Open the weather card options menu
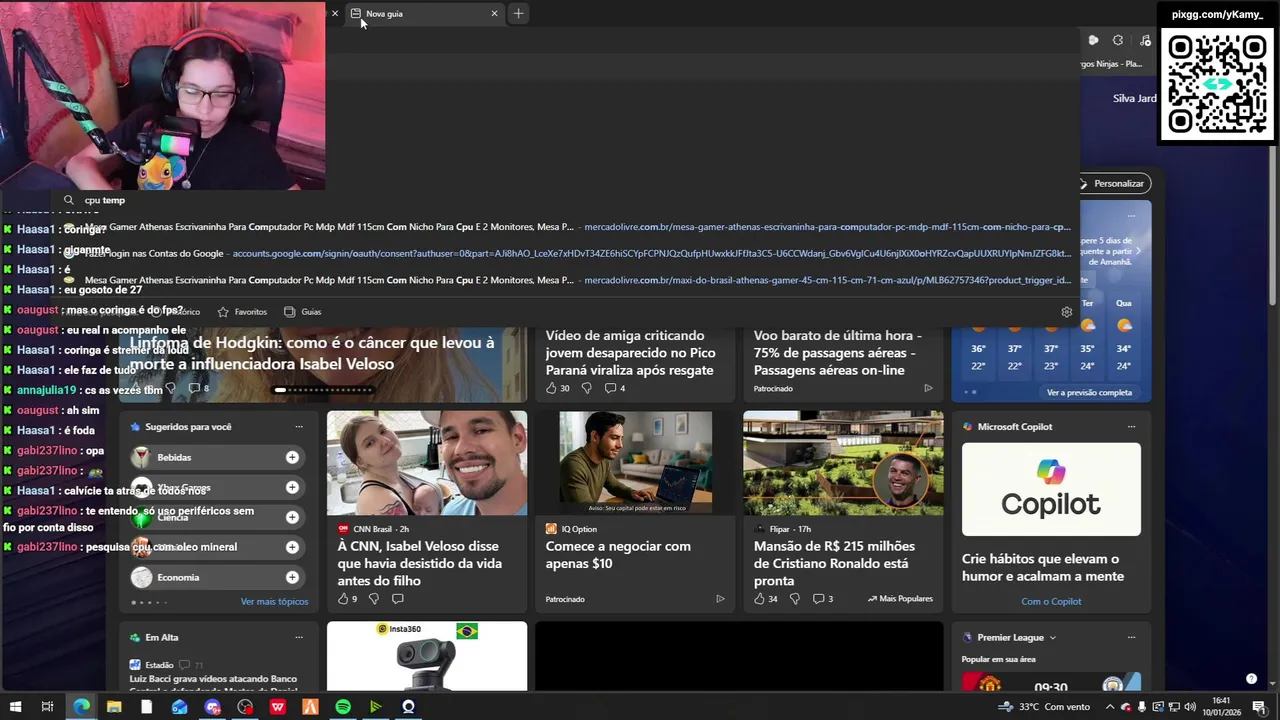1280x720 pixels. pos(1131,215)
